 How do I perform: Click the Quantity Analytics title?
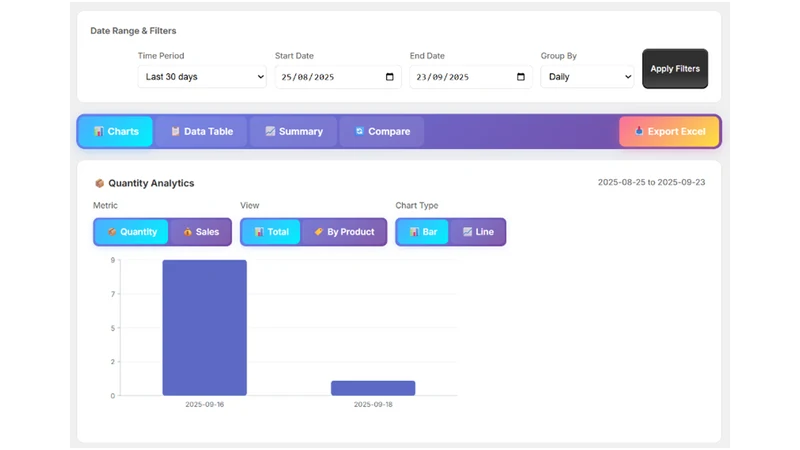(x=151, y=183)
